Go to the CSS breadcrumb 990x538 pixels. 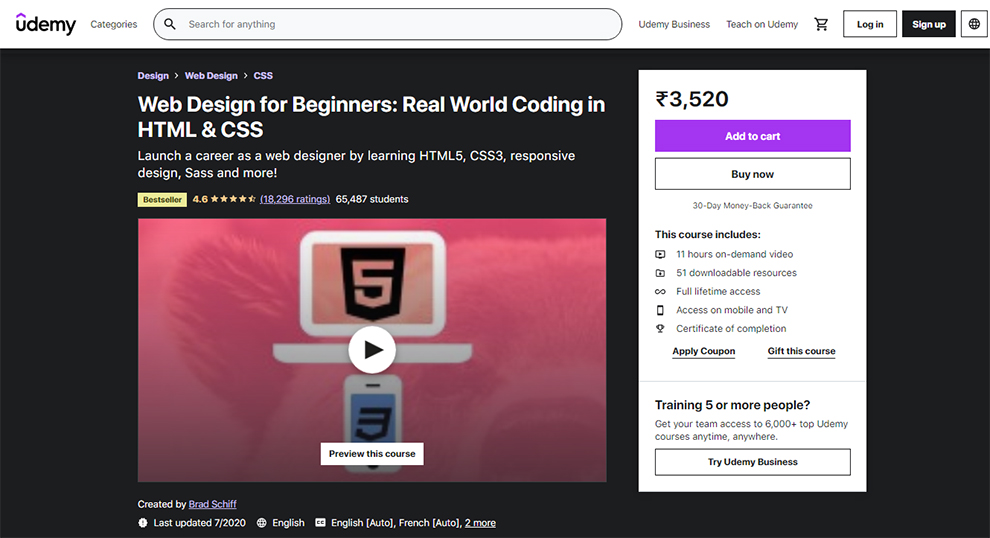pos(263,76)
